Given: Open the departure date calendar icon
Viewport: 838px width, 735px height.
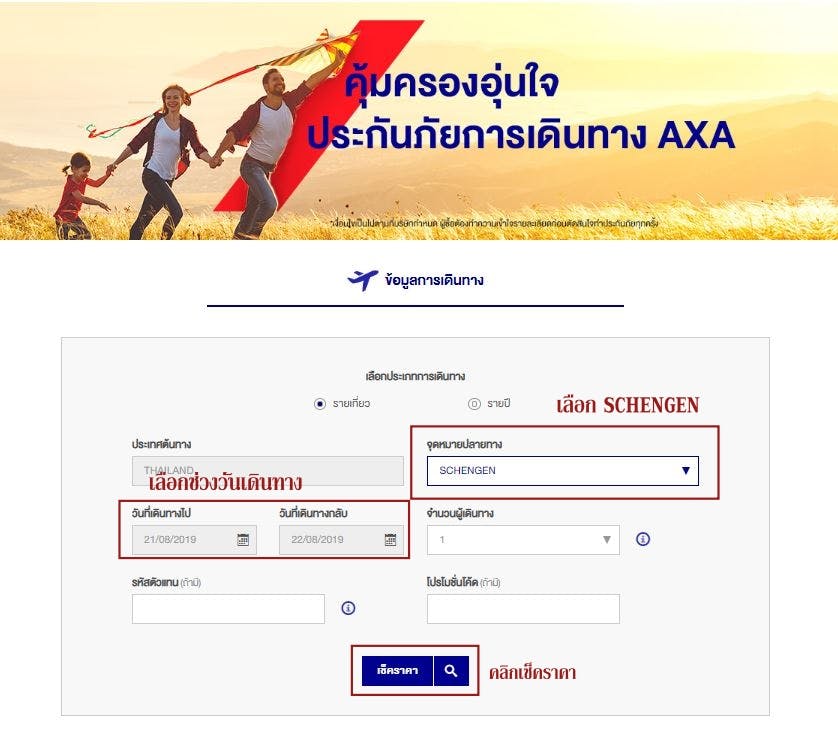Looking at the screenshot, I should tap(243, 539).
